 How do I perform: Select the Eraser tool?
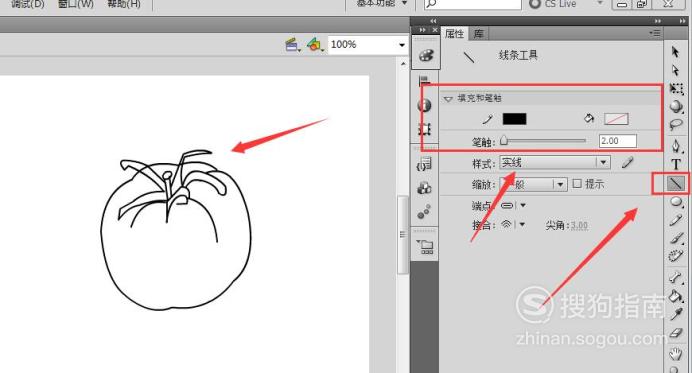676,333
